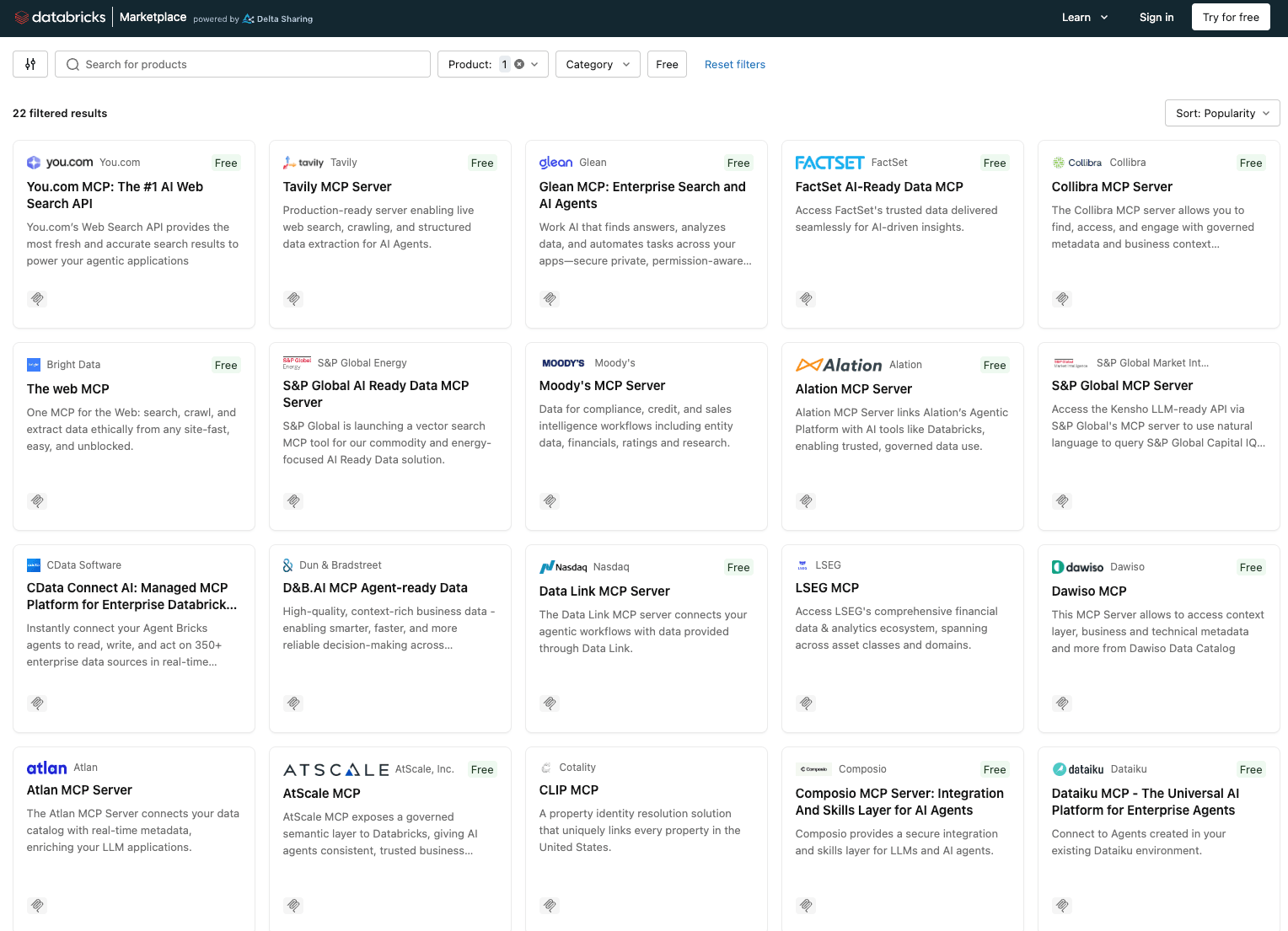Screen dimensions: 1288x931
Task: Open the Sort: Popularity dropdown
Action: pyautogui.click(x=1222, y=113)
